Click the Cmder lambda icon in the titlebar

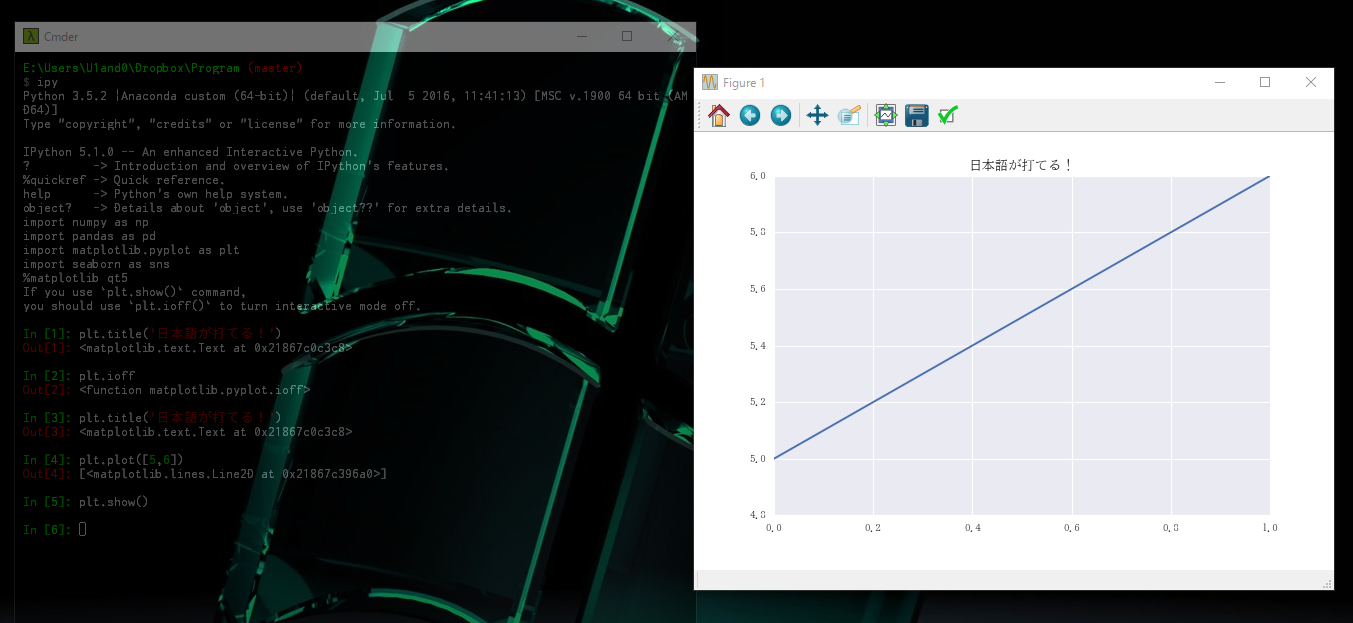pyautogui.click(x=30, y=36)
